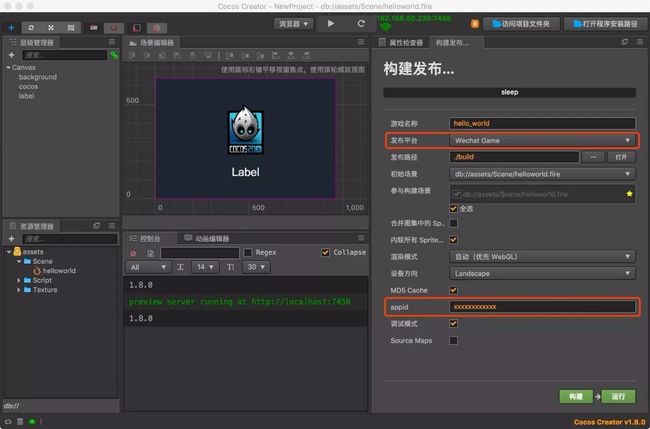The image size is (650, 429).
Task: Click the helloworld scene file
Action: [59, 271]
